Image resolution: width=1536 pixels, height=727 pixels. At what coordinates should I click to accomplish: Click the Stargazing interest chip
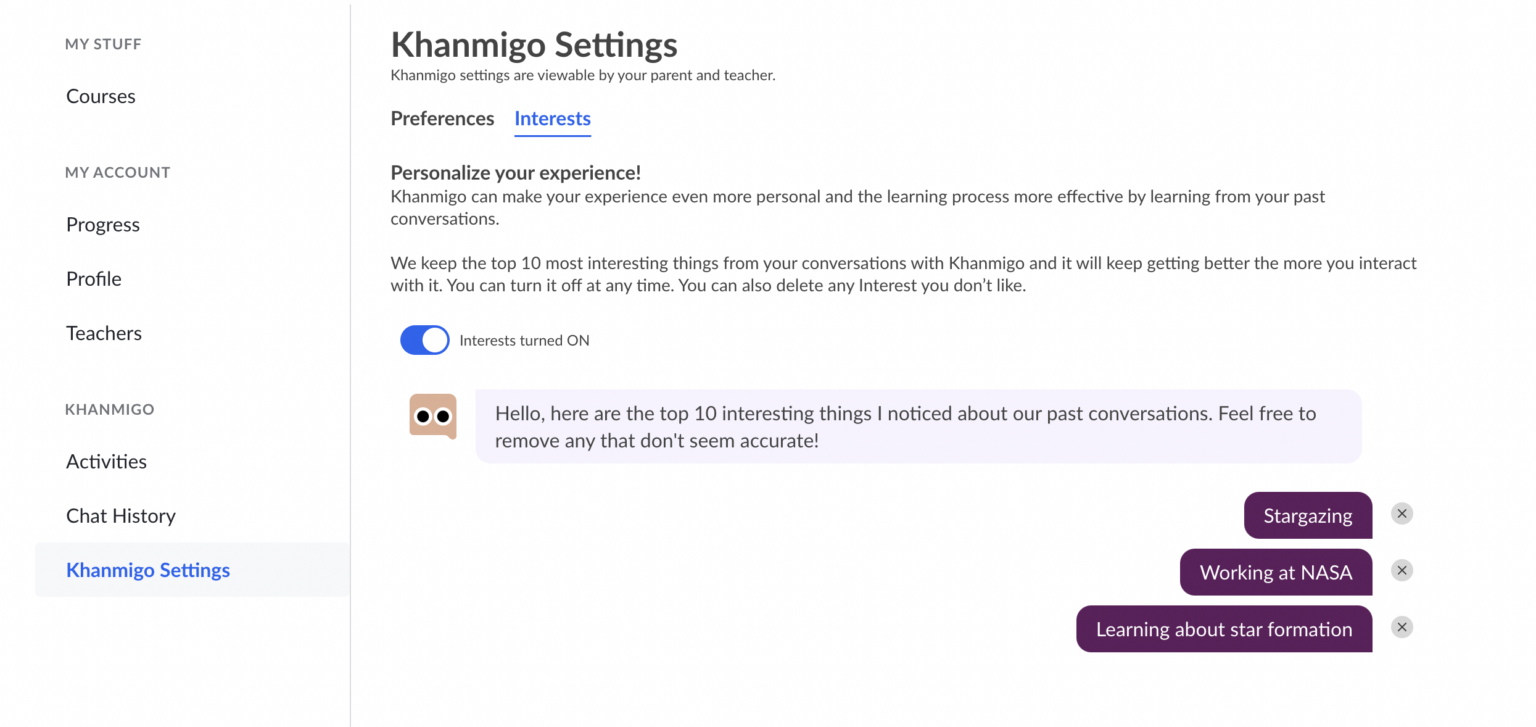click(x=1307, y=515)
